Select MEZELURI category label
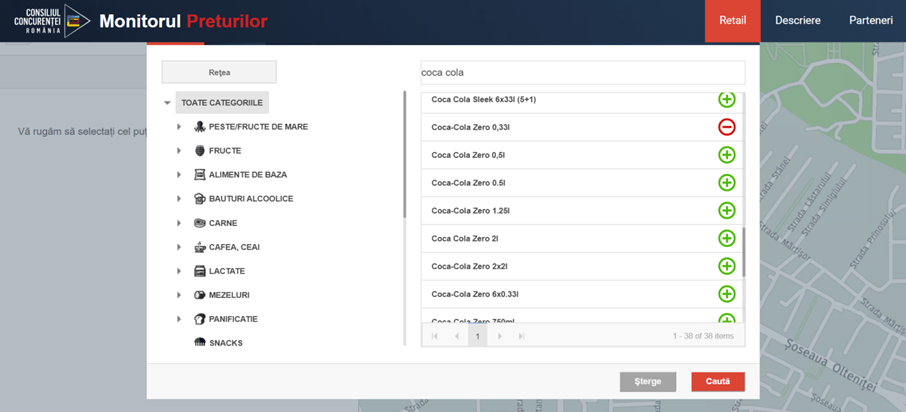 coord(229,295)
